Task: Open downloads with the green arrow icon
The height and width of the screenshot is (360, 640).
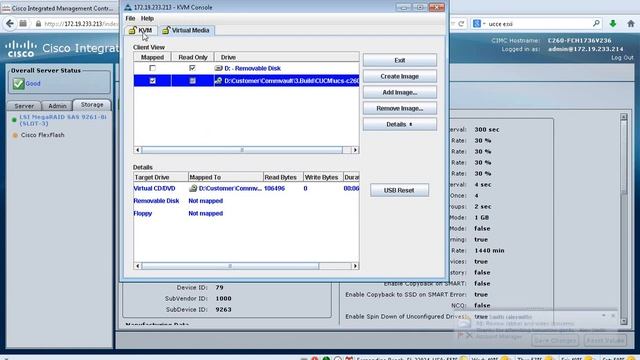Action: tap(613, 24)
